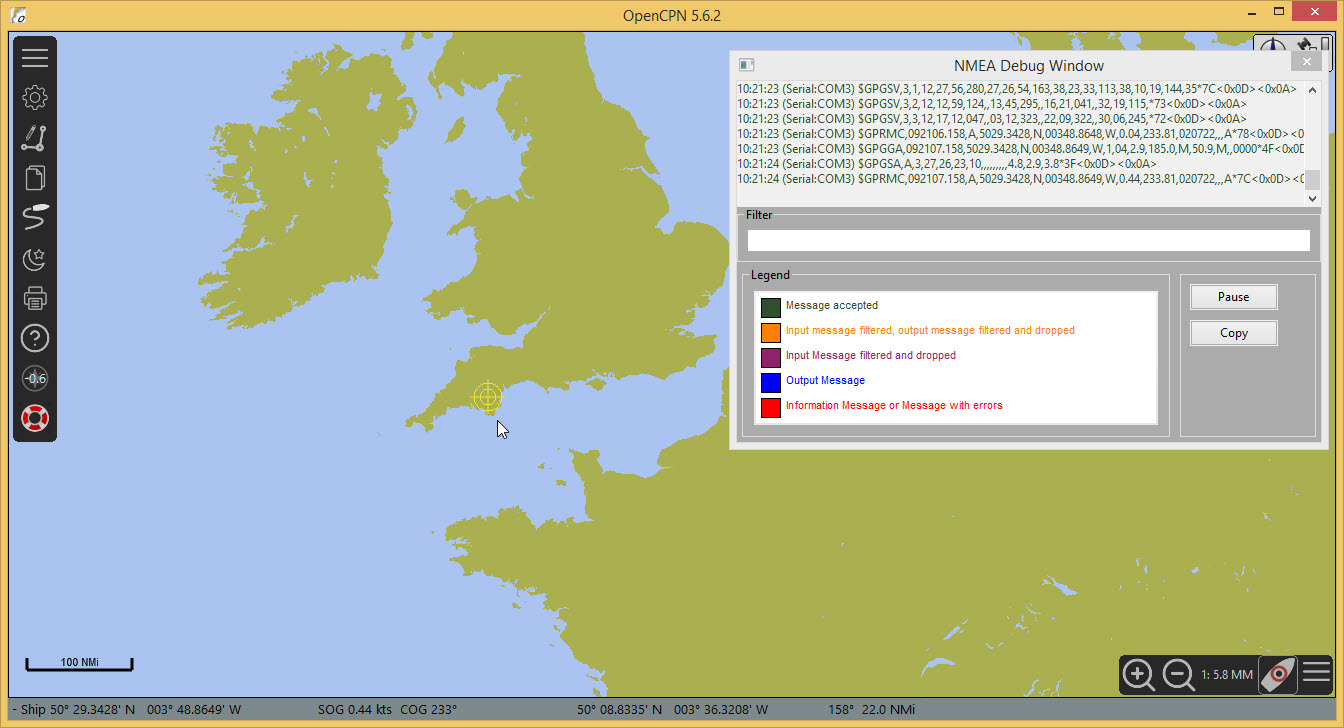
Task: Change color scheme with moon-star icon
Action: (x=35, y=259)
